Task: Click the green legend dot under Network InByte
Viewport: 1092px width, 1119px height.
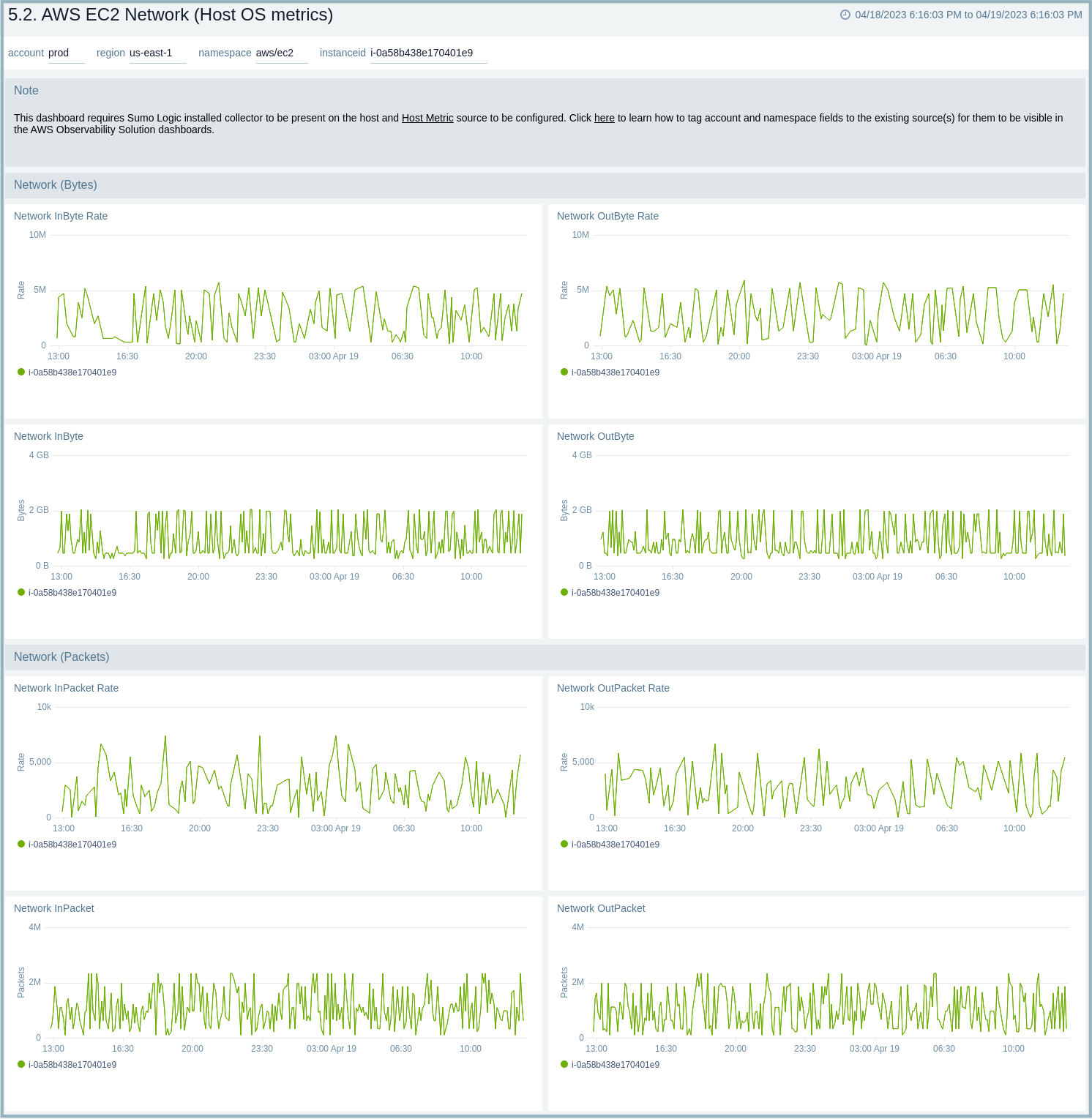Action: point(20,592)
